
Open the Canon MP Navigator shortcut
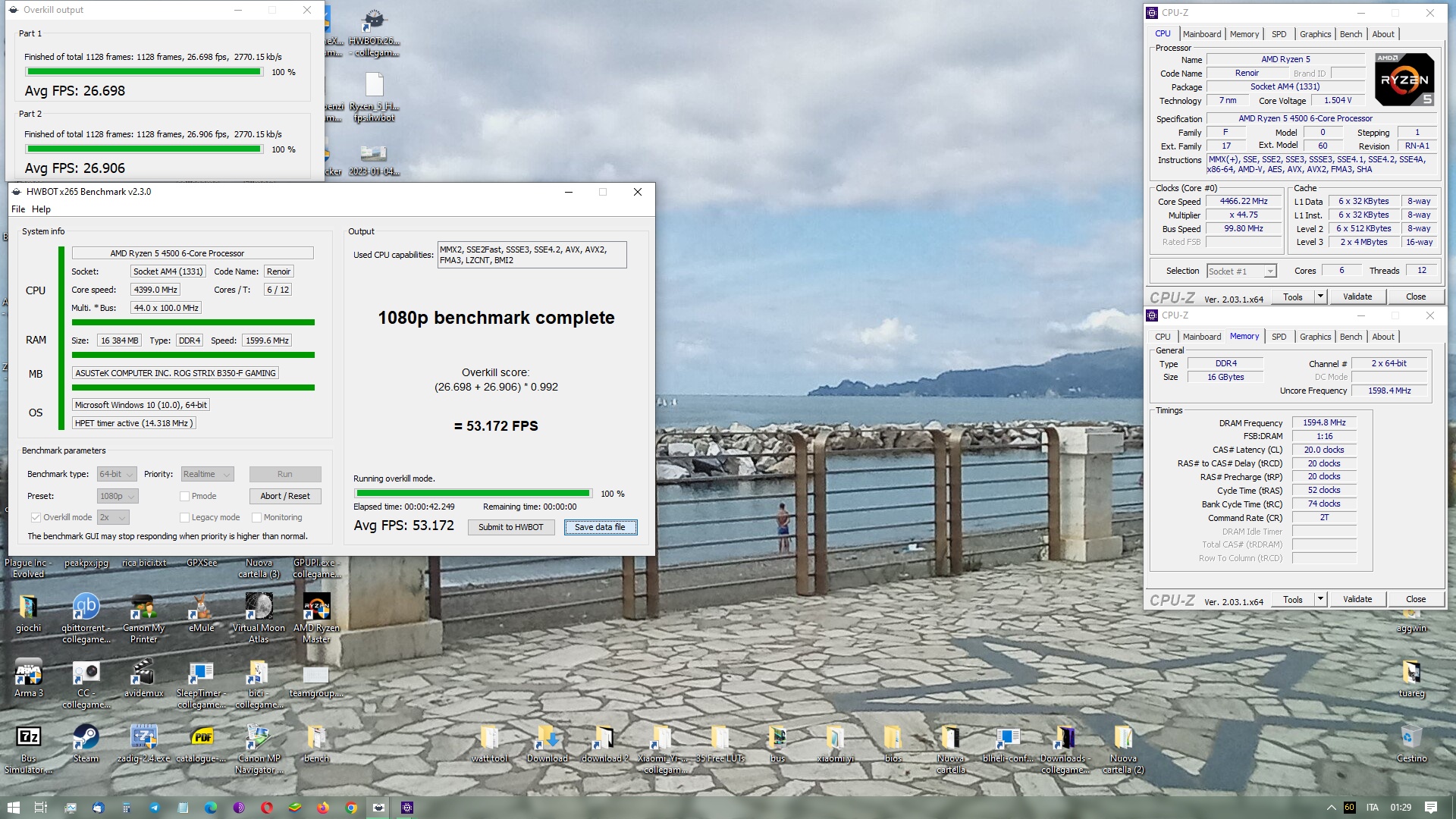(259, 748)
